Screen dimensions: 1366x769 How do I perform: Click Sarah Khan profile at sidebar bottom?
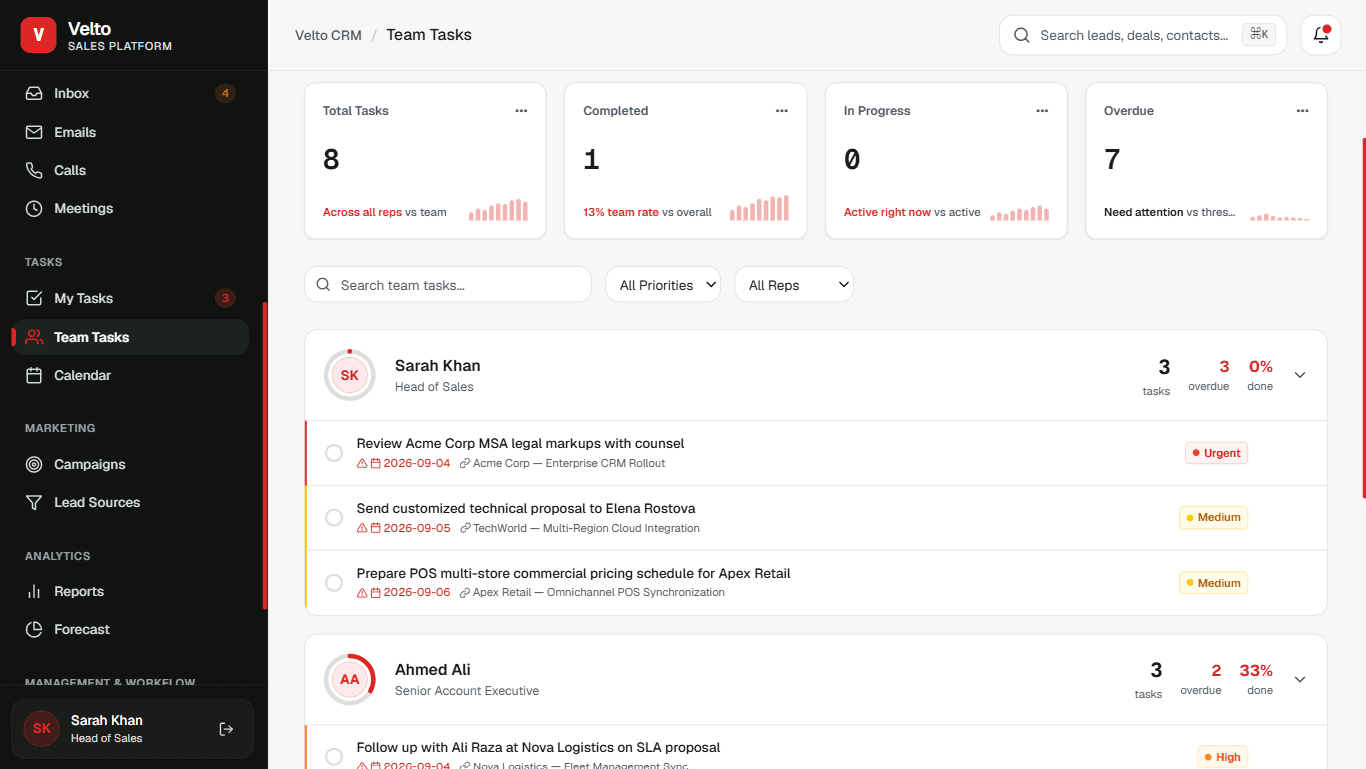tap(132, 729)
